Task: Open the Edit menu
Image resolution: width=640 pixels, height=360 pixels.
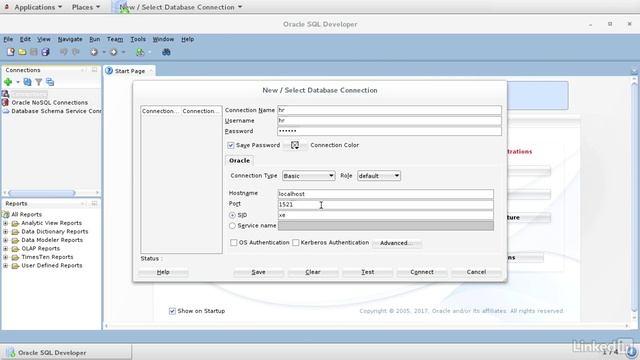Action: click(25, 39)
